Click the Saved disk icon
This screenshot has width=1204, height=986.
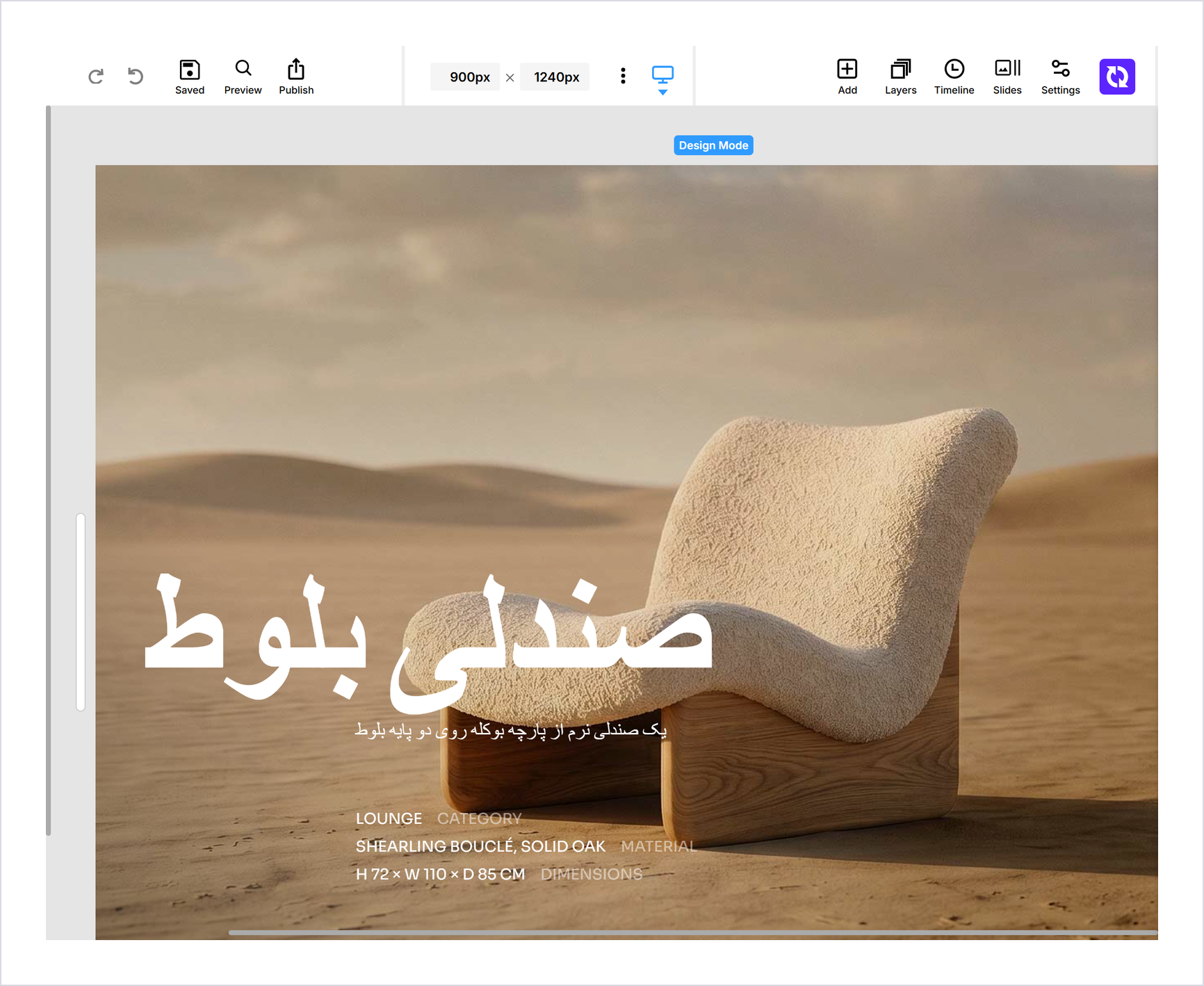tap(190, 76)
